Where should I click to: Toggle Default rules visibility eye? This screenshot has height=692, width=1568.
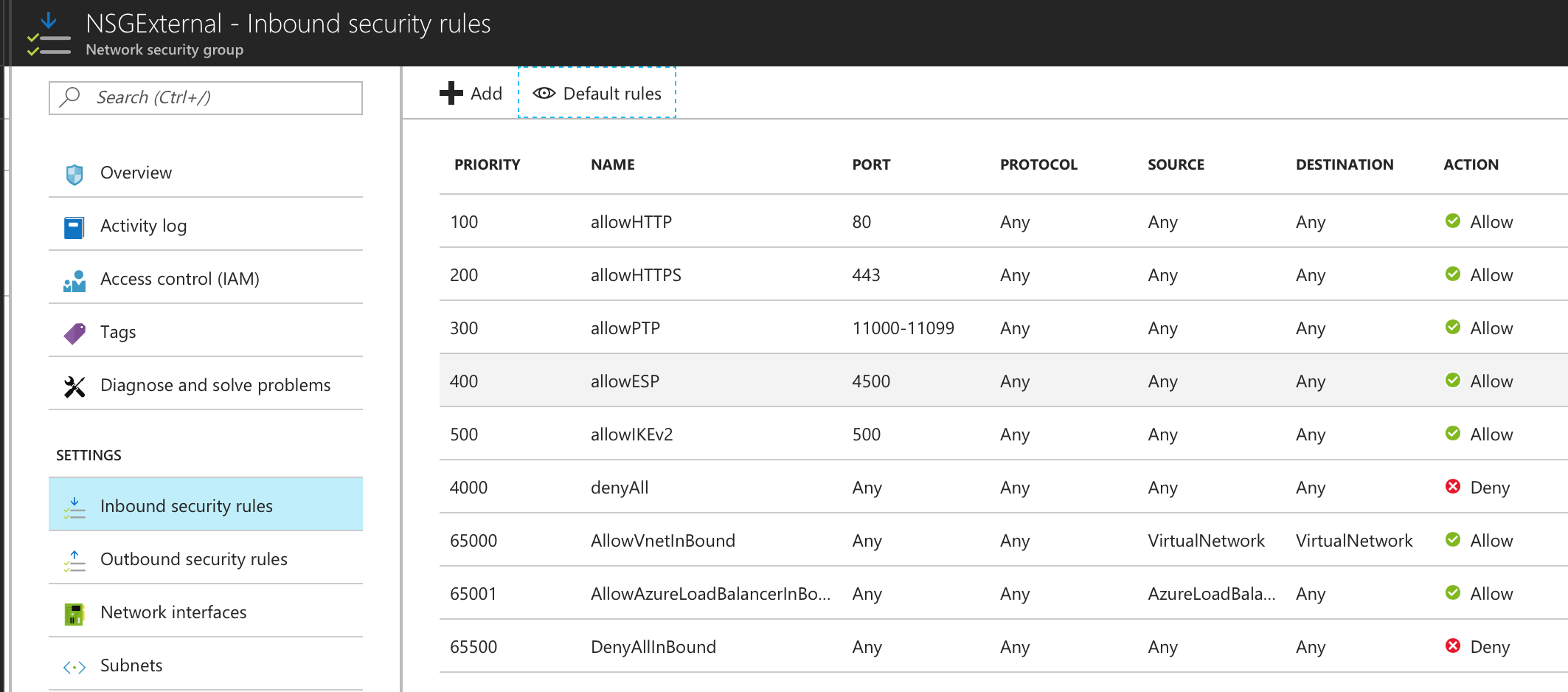coord(544,93)
